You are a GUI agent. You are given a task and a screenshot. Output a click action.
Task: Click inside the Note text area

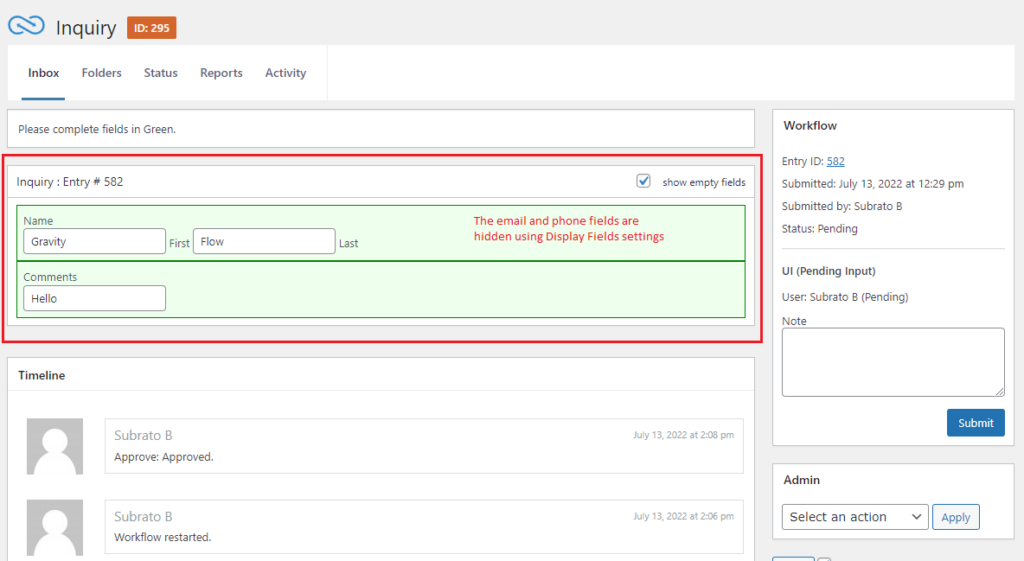pyautogui.click(x=892, y=362)
